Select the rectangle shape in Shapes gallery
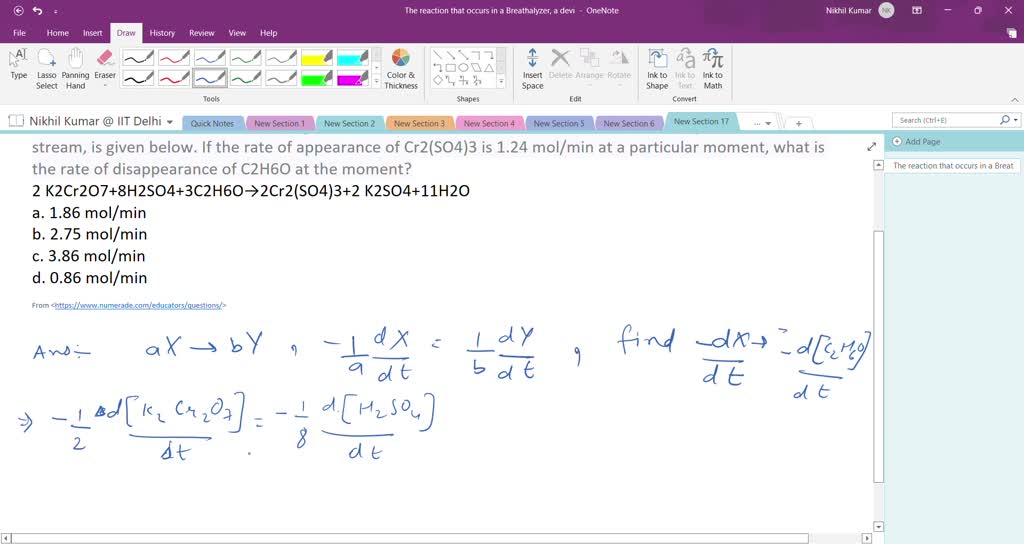1024x544 pixels. (x=451, y=68)
